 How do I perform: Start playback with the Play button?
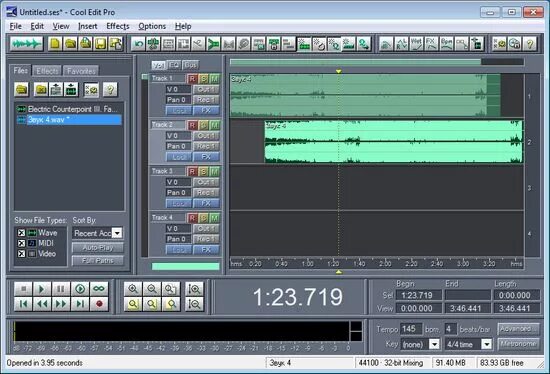42,289
